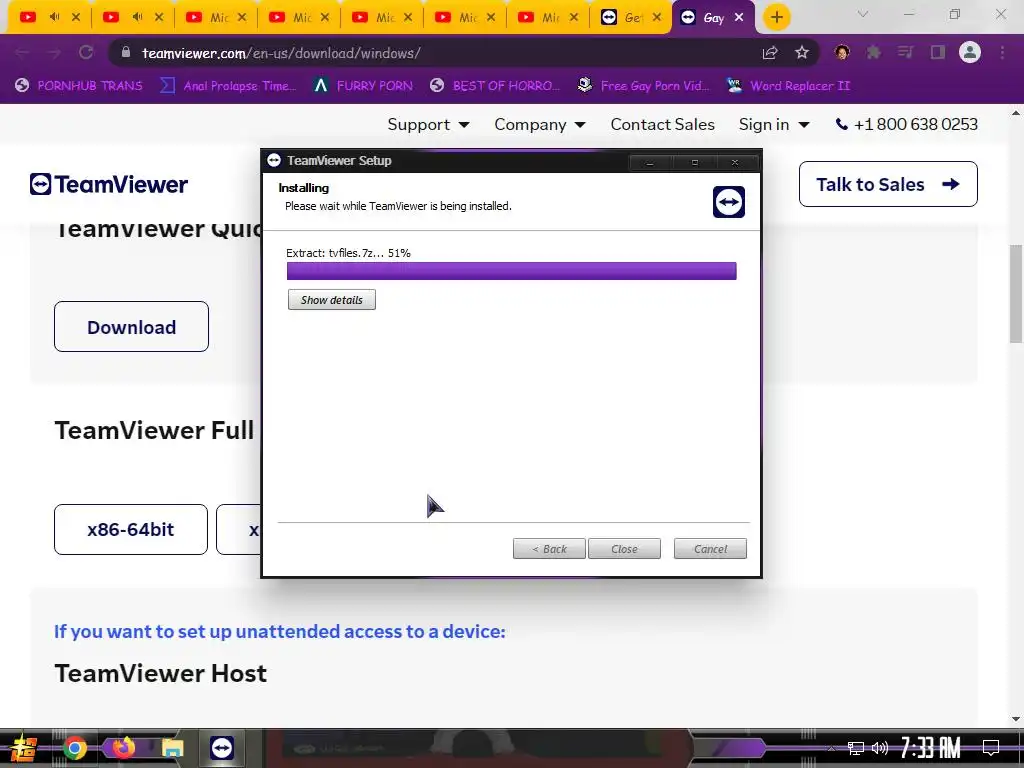Screen dimensions: 1024x768
Task: Open the volume control in the tray
Action: [880, 748]
